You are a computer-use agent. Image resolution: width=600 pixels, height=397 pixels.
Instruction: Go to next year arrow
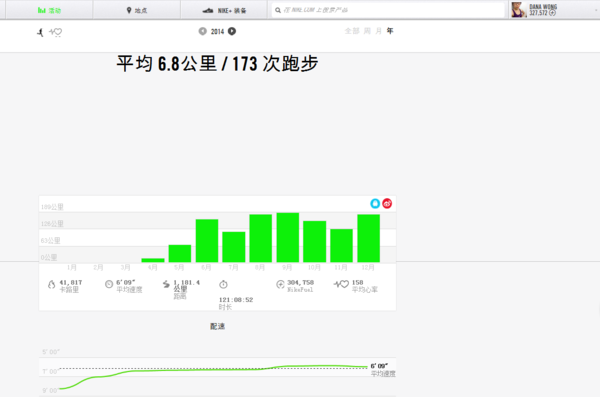[x=232, y=31]
